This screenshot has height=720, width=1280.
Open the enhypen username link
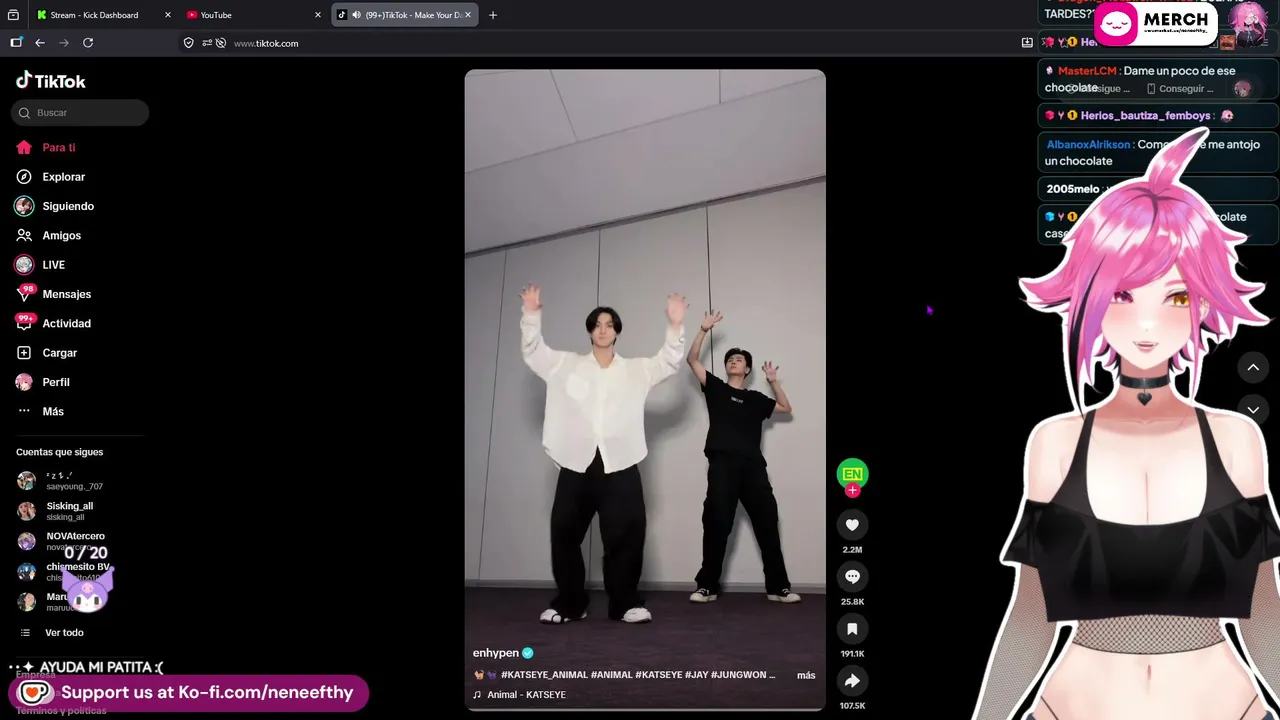[496, 653]
